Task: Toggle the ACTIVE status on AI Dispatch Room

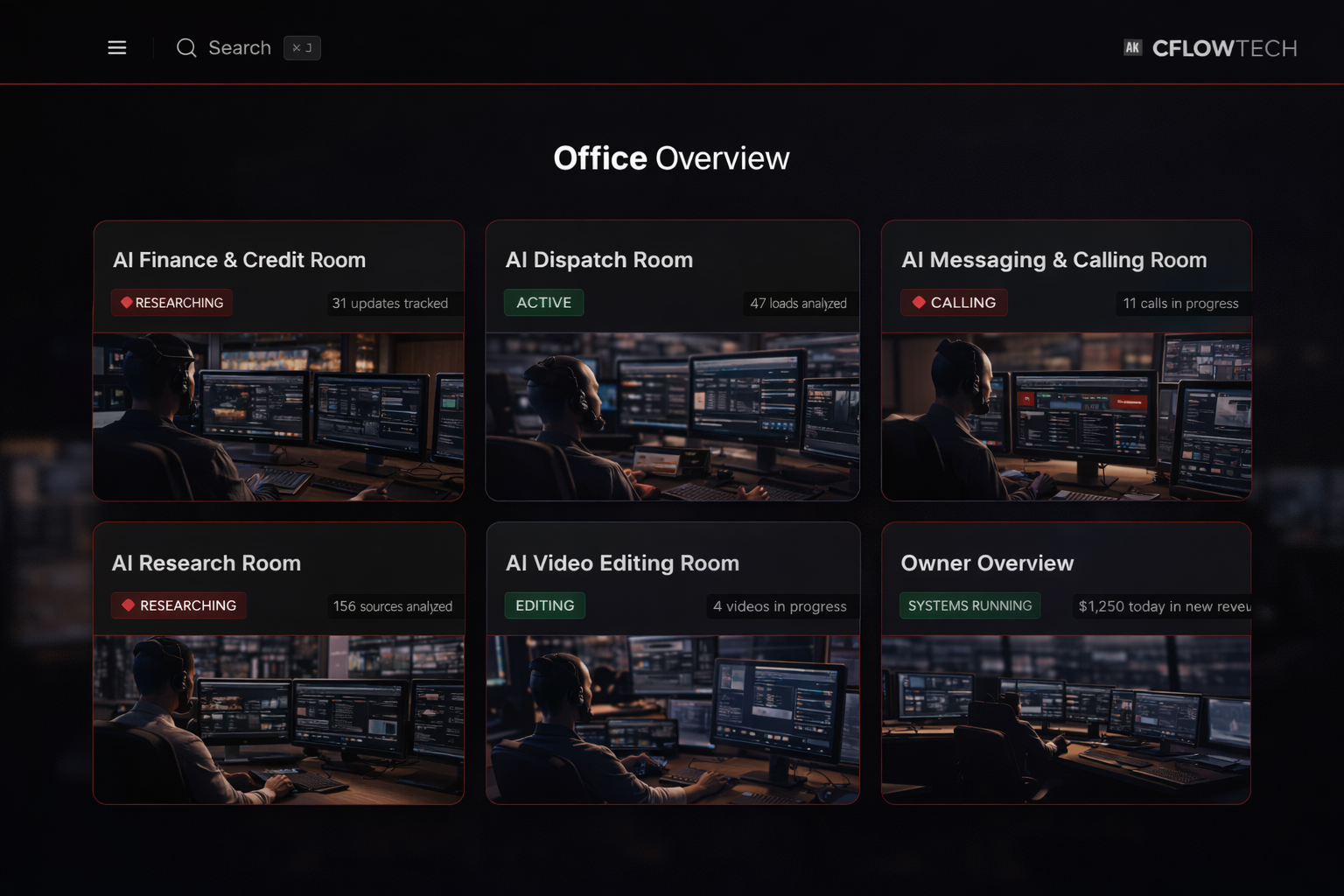Action: (543, 302)
